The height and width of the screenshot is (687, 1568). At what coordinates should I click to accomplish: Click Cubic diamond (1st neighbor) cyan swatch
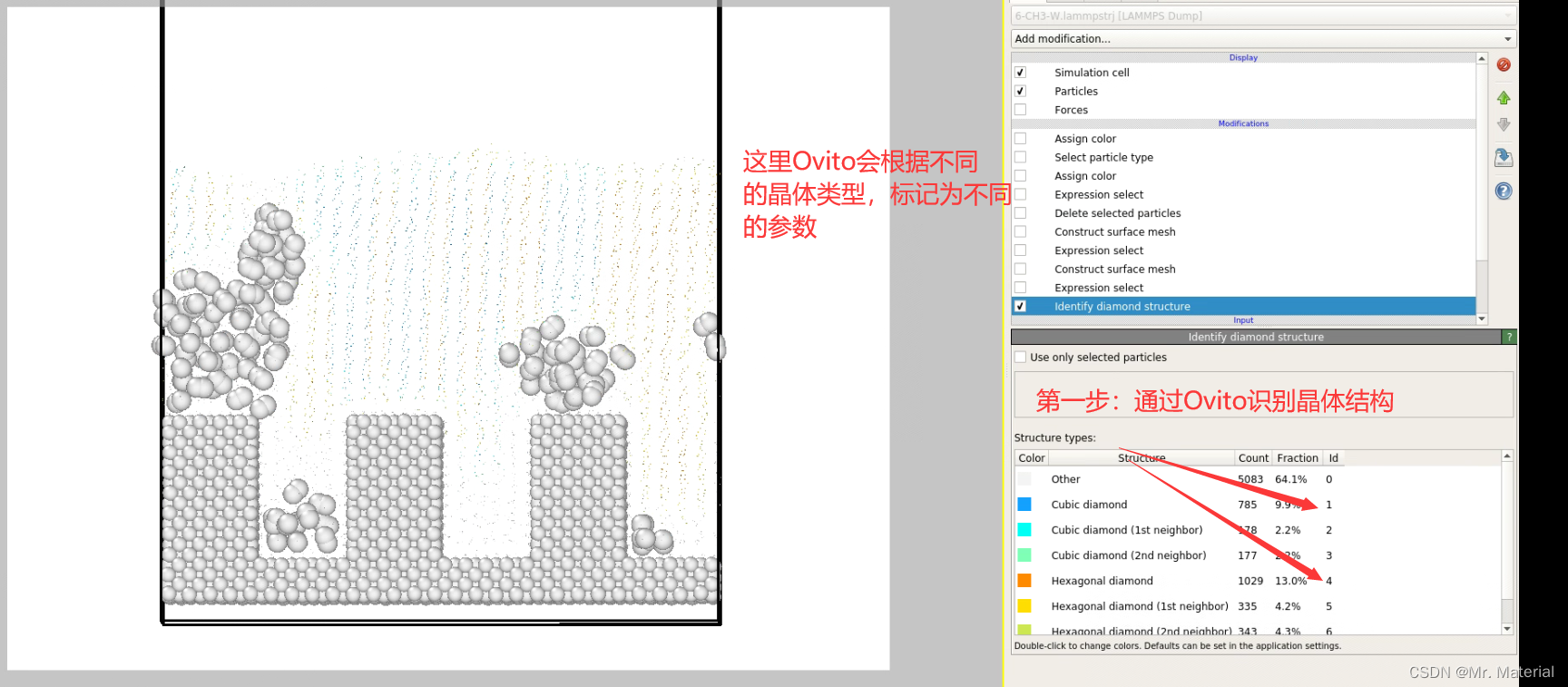1024,530
